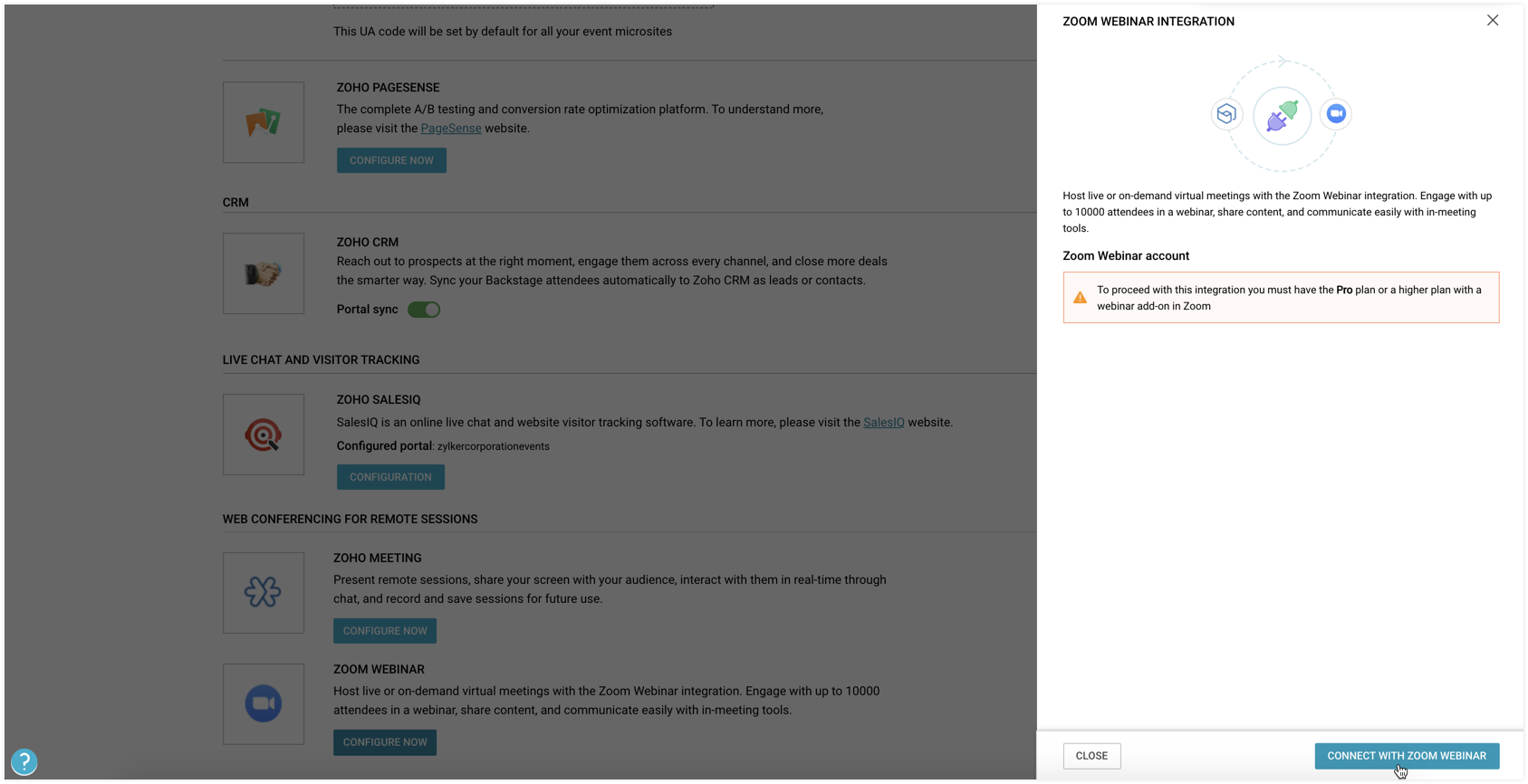Click the orange warning triangle icon
Image resolution: width=1528 pixels, height=784 pixels.
tap(1080, 298)
